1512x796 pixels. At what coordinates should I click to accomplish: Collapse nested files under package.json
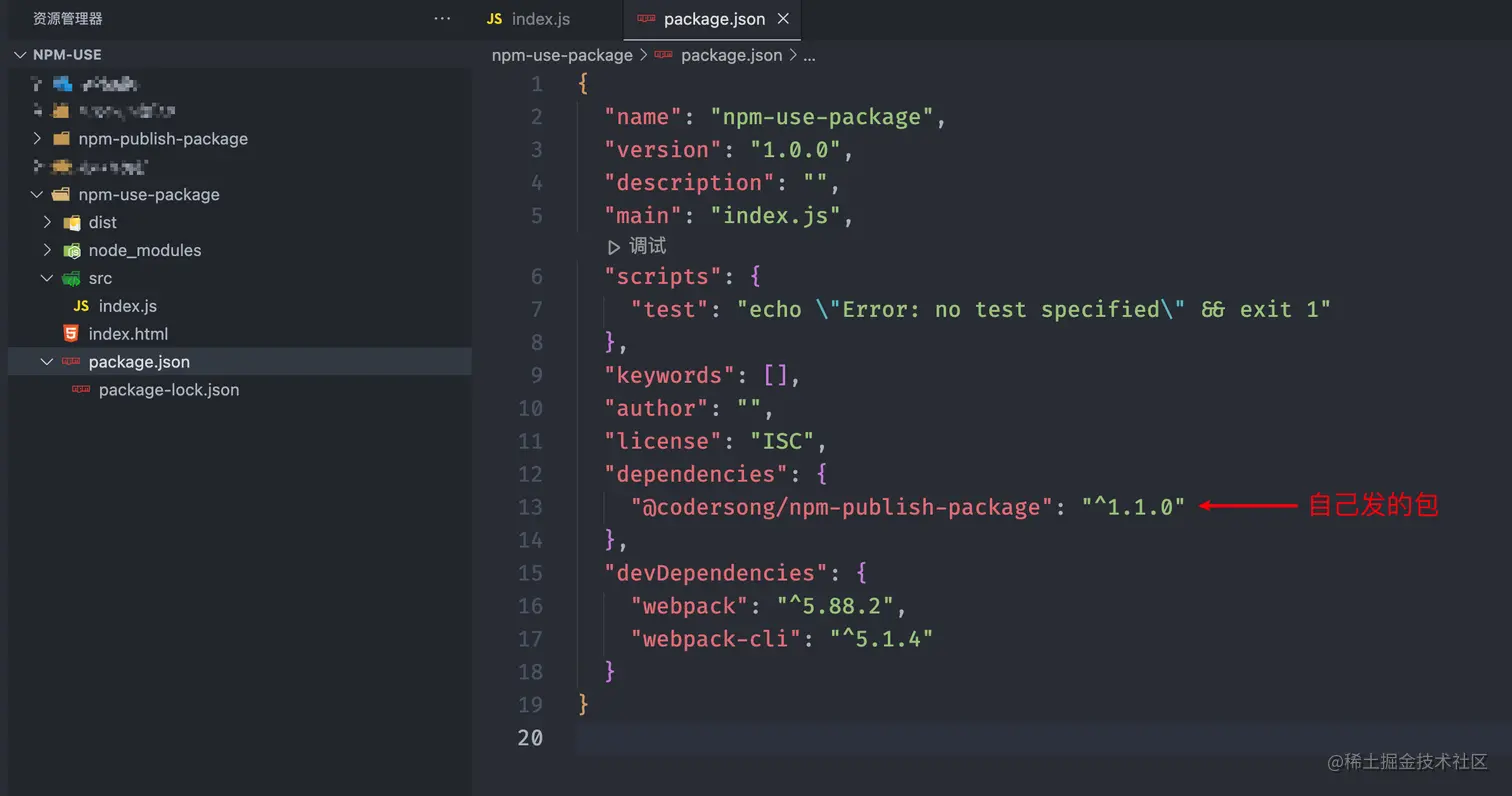[x=47, y=362]
